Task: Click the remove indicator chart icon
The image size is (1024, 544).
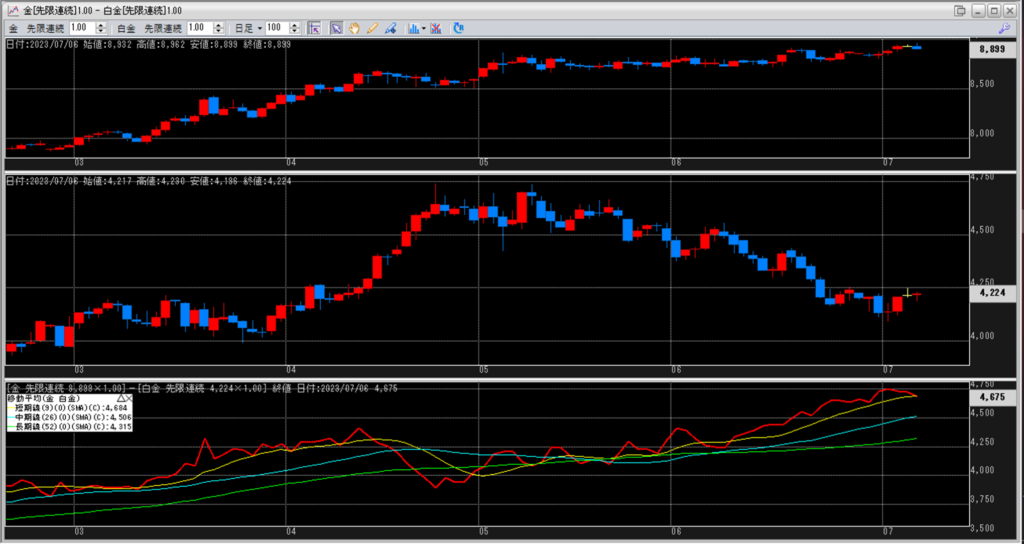Action: [437, 28]
